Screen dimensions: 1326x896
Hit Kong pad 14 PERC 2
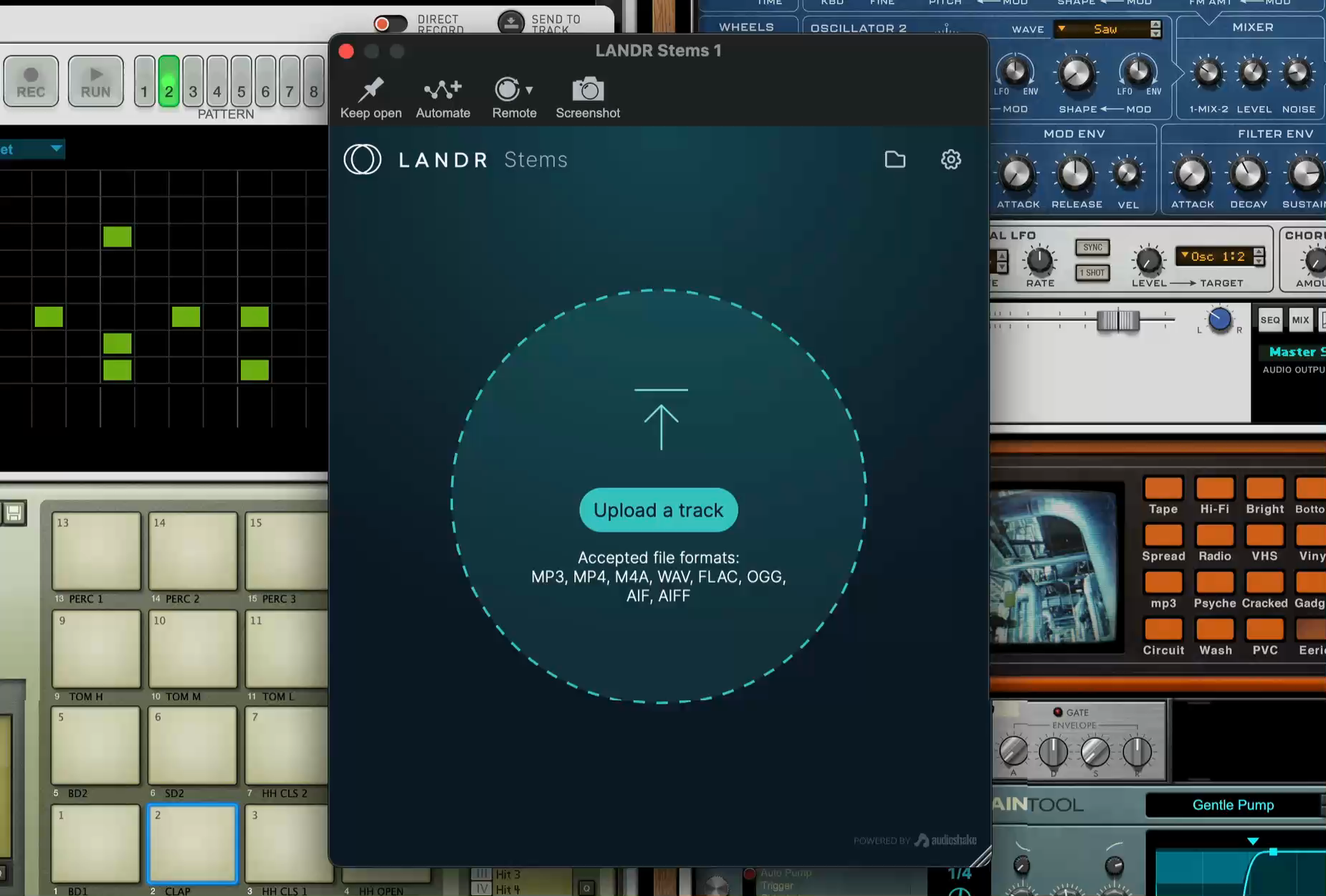tap(193, 551)
